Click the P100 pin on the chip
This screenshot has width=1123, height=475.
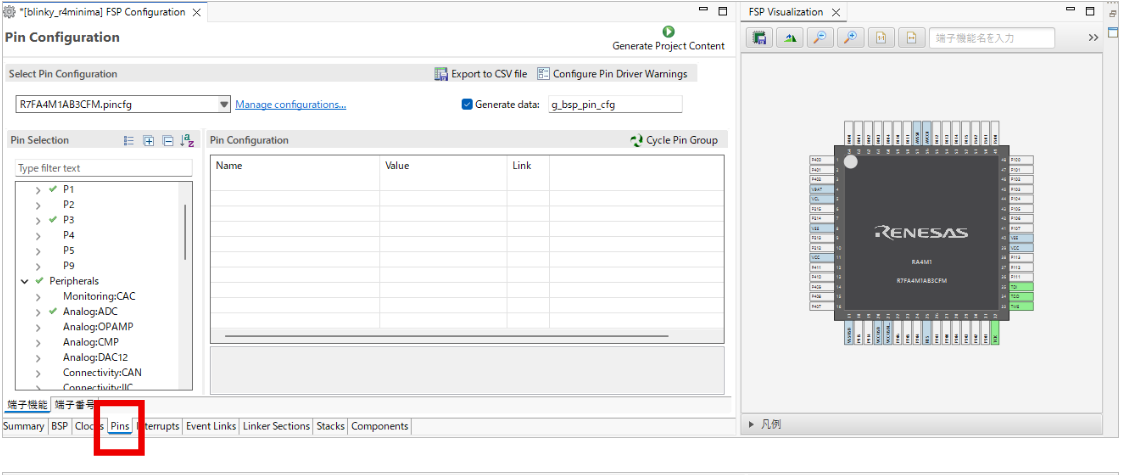click(x=1021, y=159)
